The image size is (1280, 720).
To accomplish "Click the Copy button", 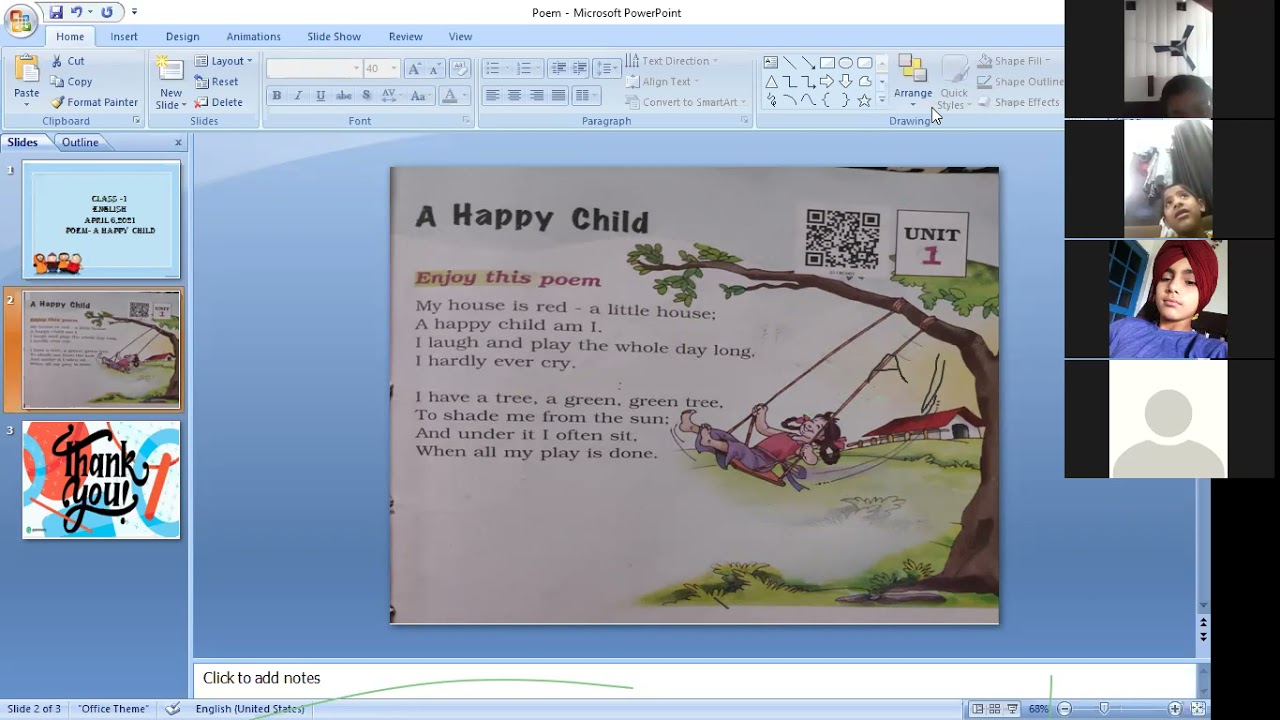I will coord(71,82).
